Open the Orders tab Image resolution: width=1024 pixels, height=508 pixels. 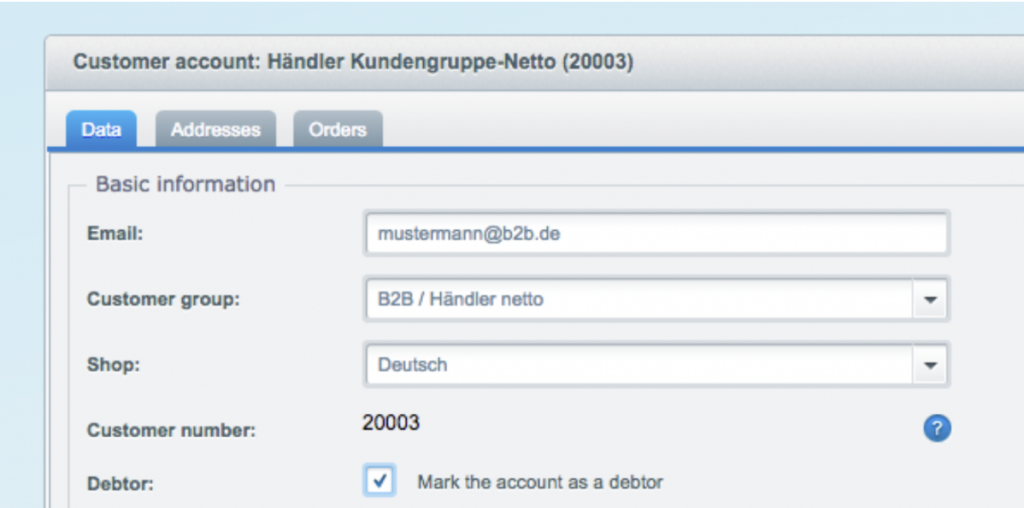[x=337, y=130]
